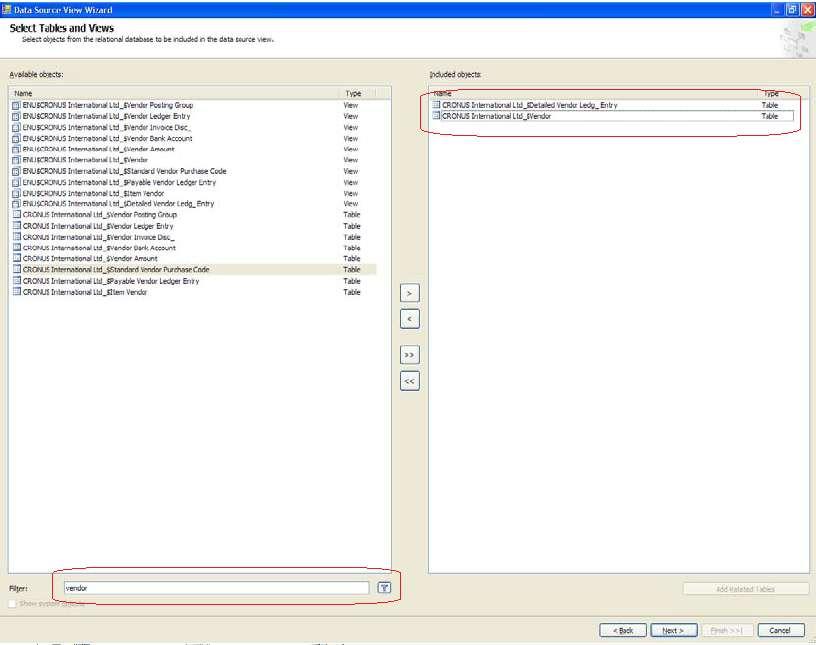Toggle the Show system objects checkbox

[12, 604]
